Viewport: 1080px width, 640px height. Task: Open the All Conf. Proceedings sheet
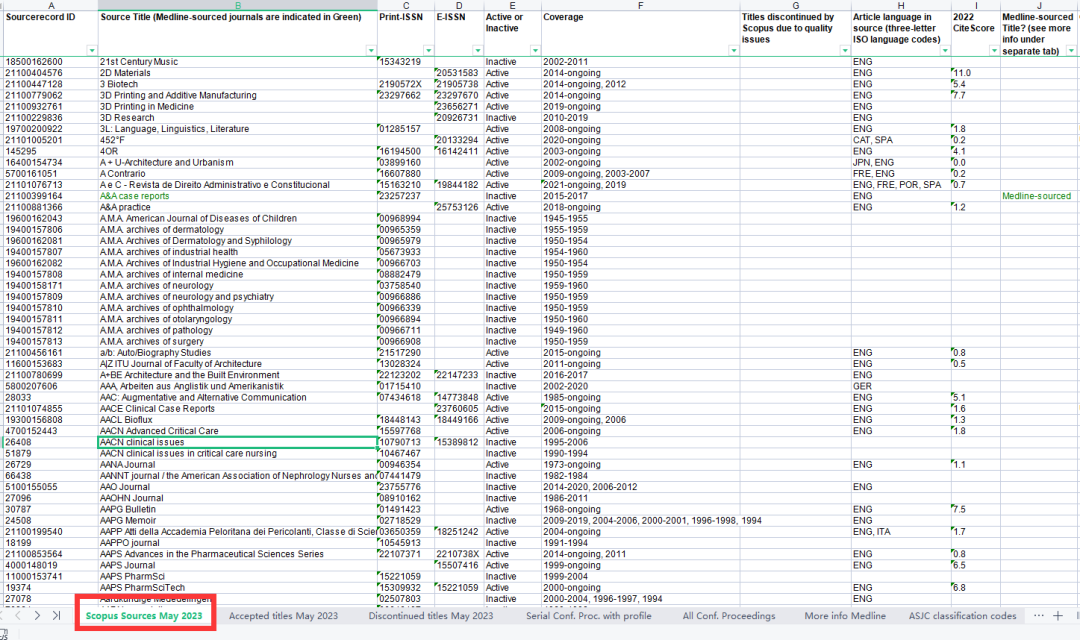point(729,616)
